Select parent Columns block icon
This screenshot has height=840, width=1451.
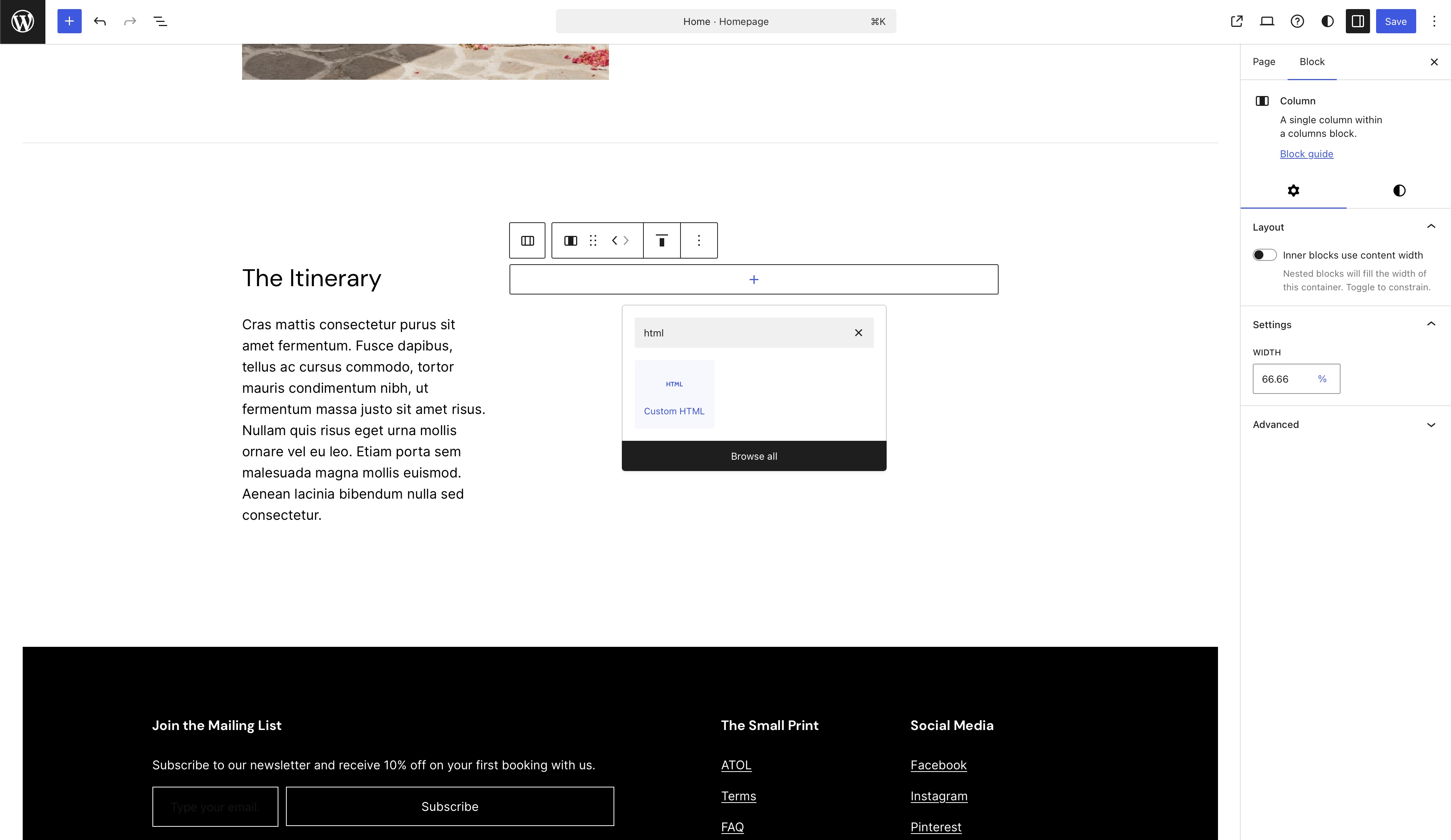(527, 240)
